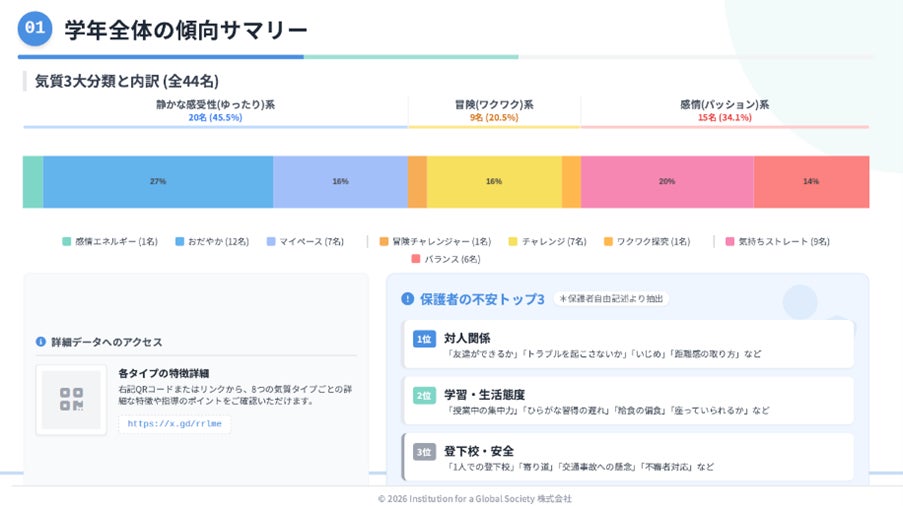The height and width of the screenshot is (506, 903).
Task: Click the 感情(パッション)系 category header
Action: [x=724, y=105]
